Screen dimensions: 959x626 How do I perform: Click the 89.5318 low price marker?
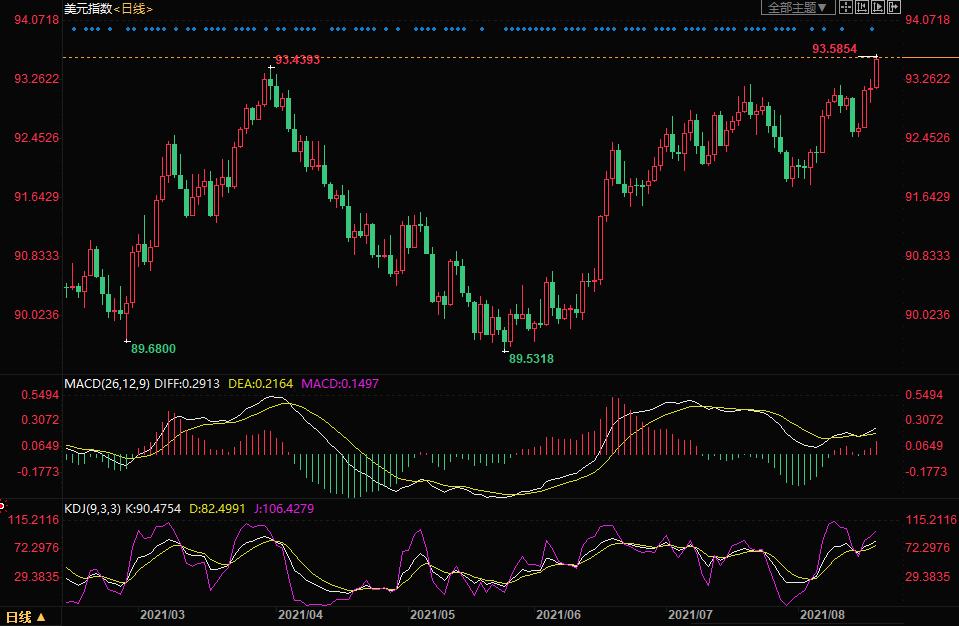(531, 358)
